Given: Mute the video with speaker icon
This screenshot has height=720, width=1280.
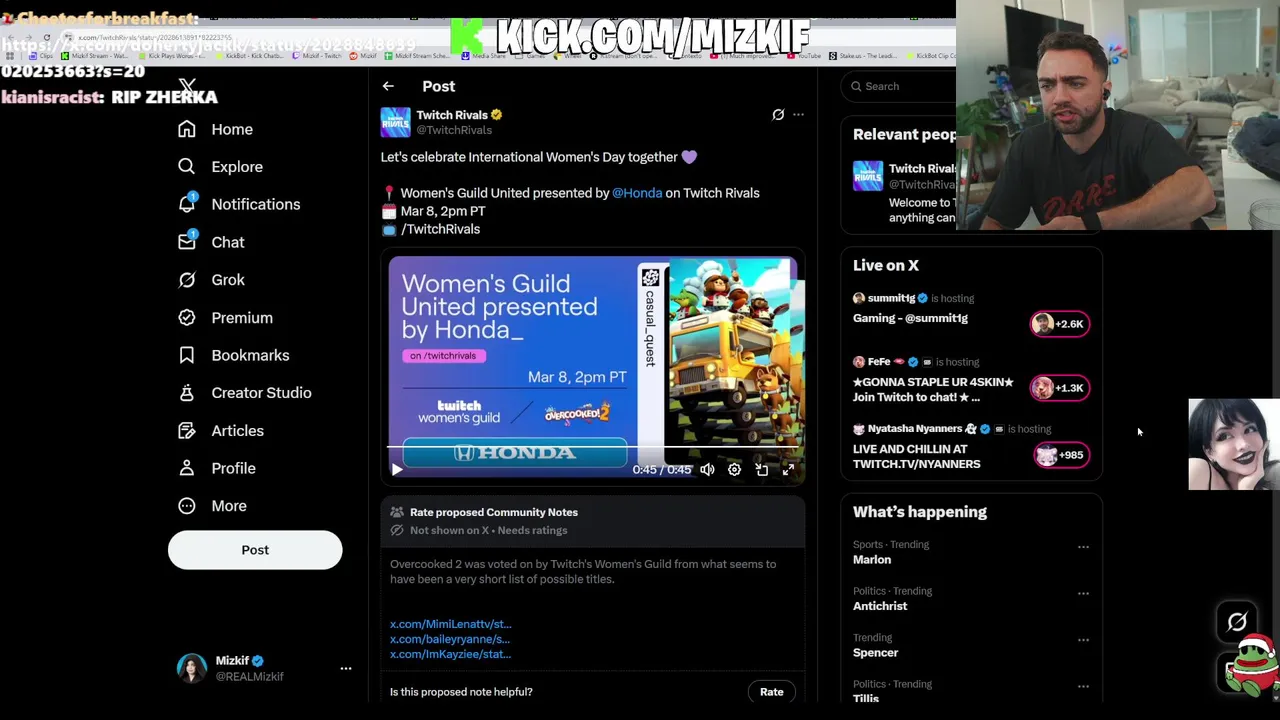Looking at the screenshot, I should pos(707,469).
